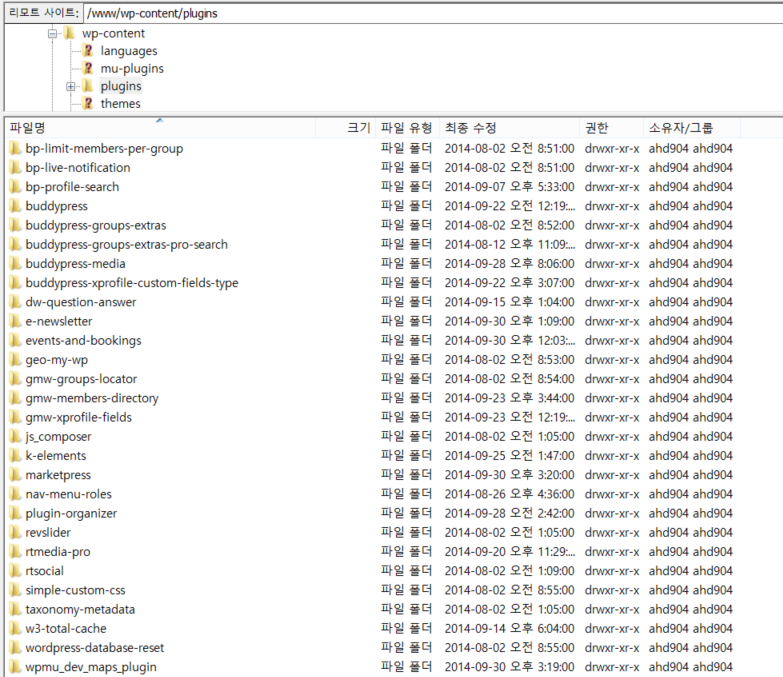The height and width of the screenshot is (677, 783).
Task: Click the buddypress folder icon
Action: point(15,206)
